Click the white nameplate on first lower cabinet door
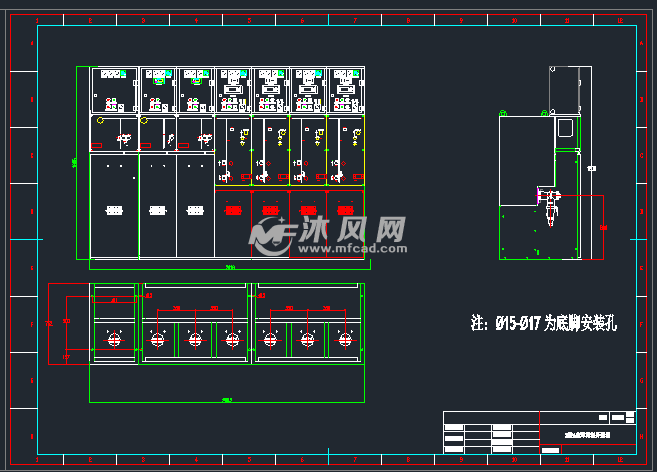 pyautogui.click(x=114, y=210)
